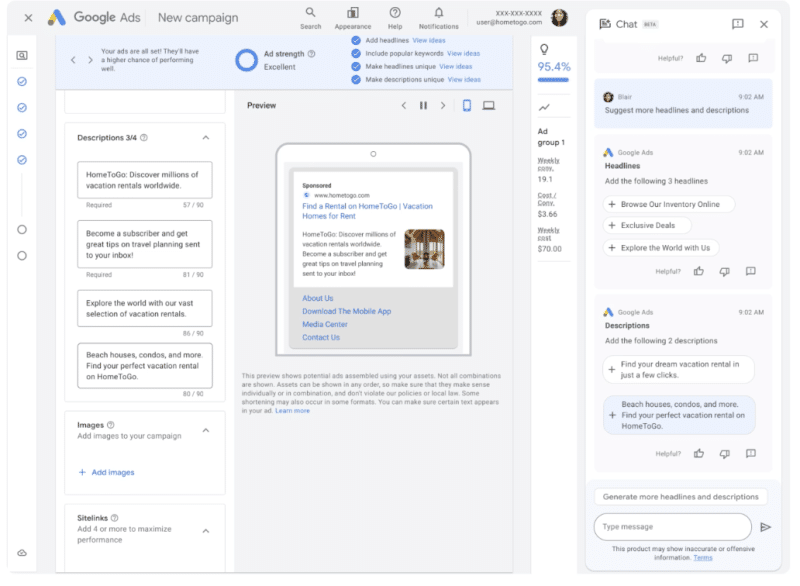Leave comment feedback on Headlines suggestion
800x586 pixels.
coord(751,271)
